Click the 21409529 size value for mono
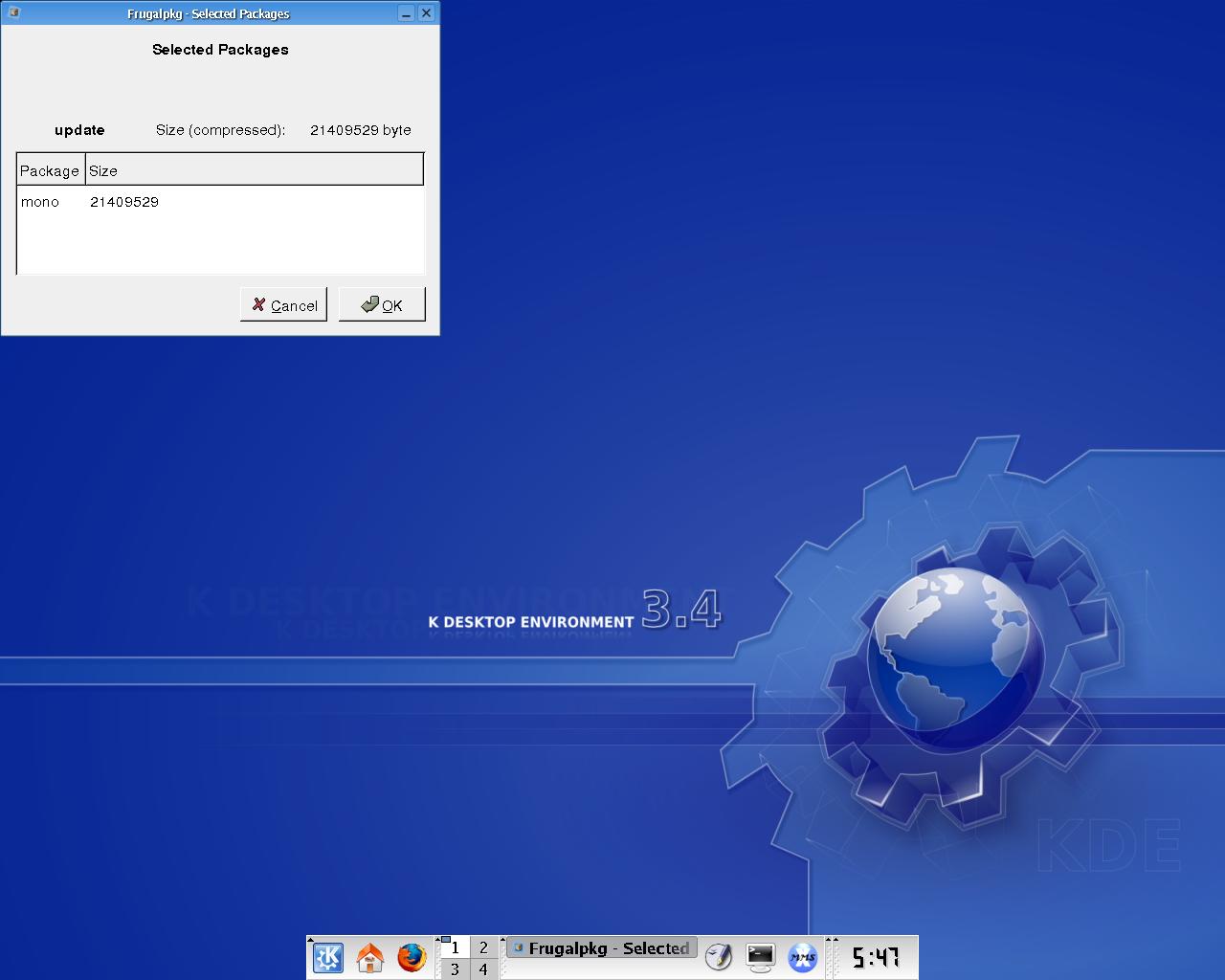 coord(124,202)
